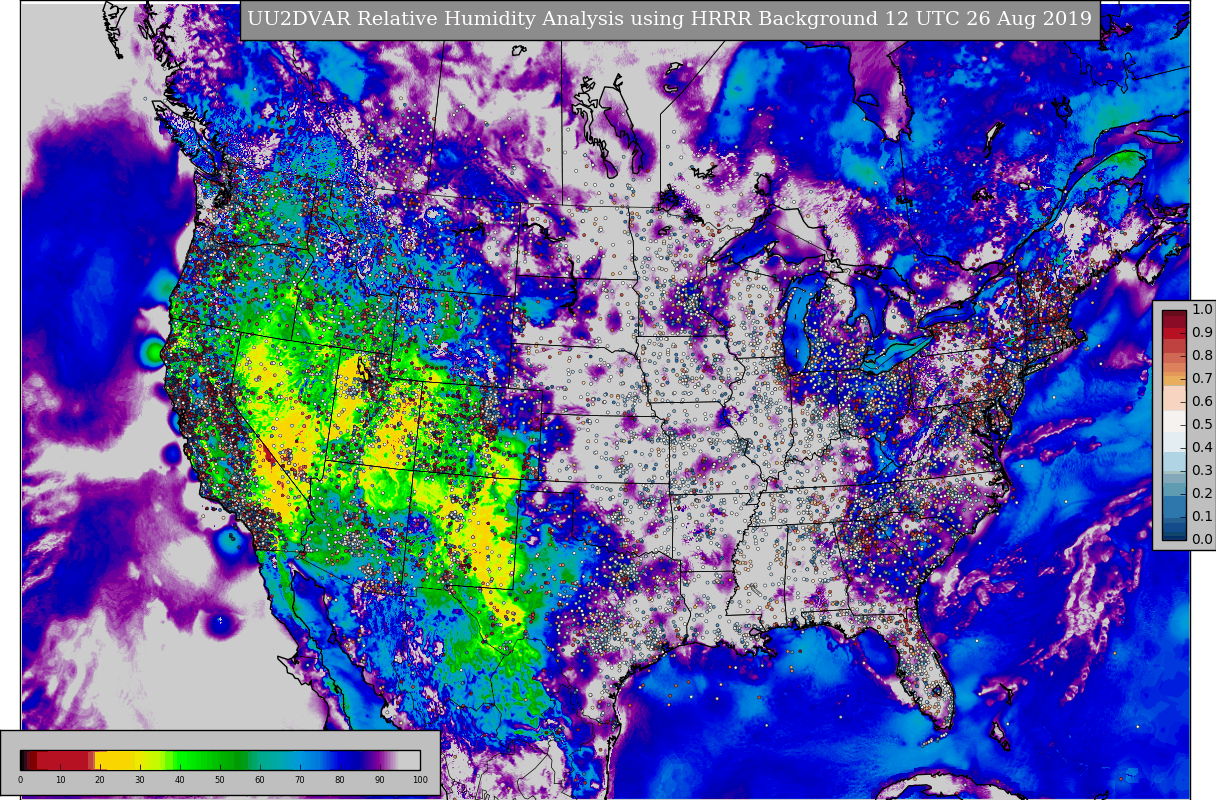This screenshot has width=1216, height=800.
Task: Click the UU2DVAR Relative Humidity Analysis title
Action: (670, 20)
